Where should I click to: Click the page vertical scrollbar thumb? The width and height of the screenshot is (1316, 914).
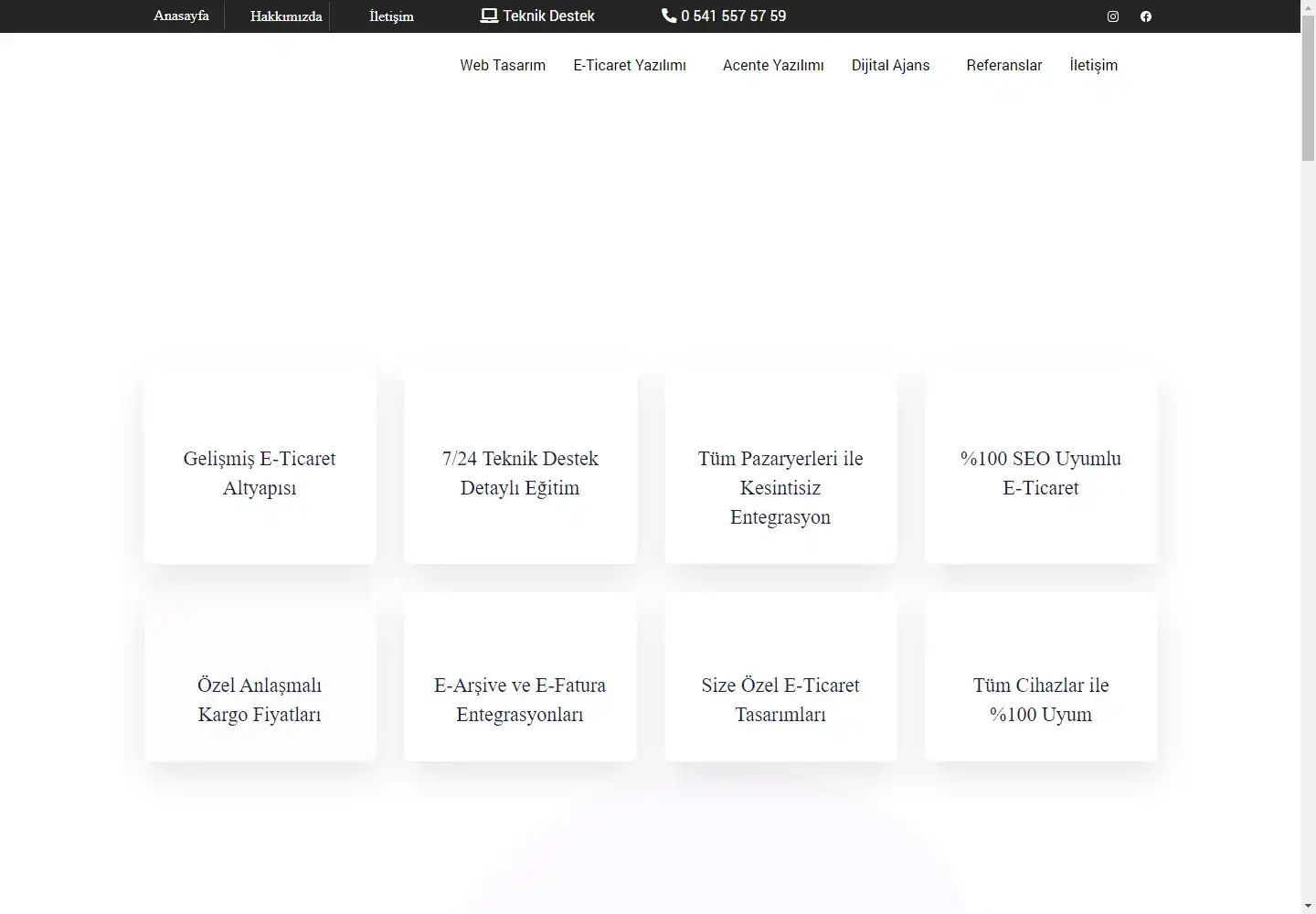(1308, 89)
